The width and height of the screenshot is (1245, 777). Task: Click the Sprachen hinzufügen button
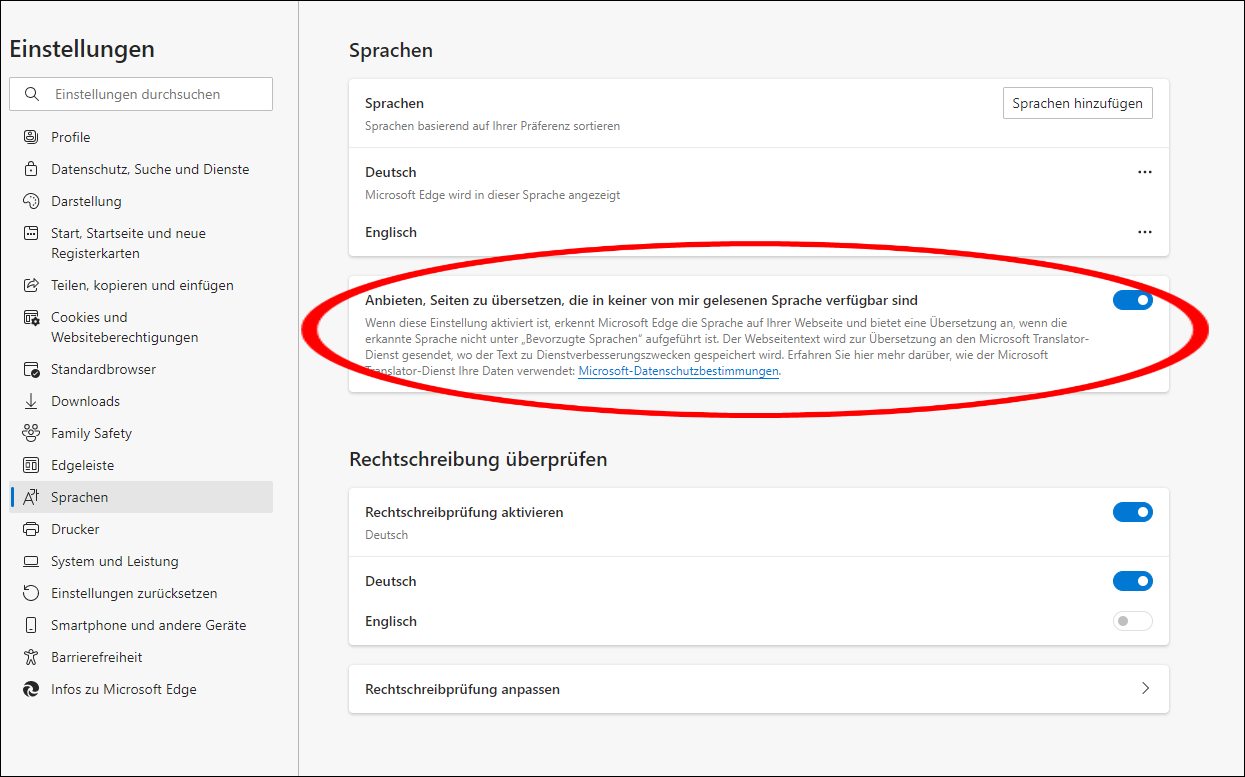click(x=1078, y=103)
